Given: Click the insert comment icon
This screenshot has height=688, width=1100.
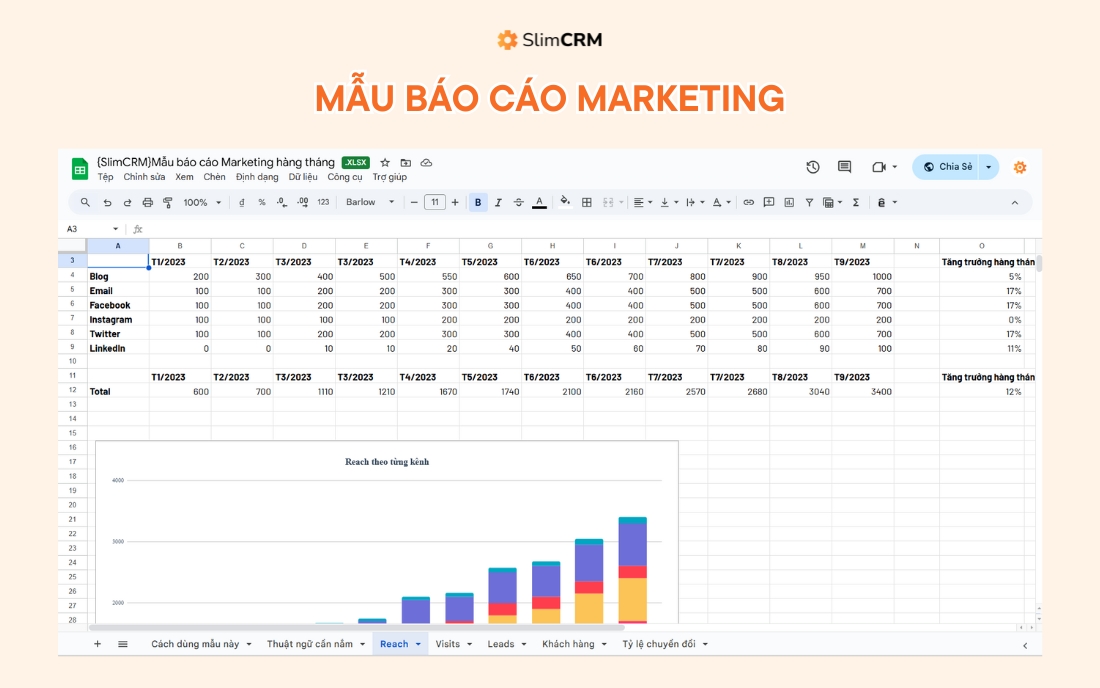Looking at the screenshot, I should point(769,202).
